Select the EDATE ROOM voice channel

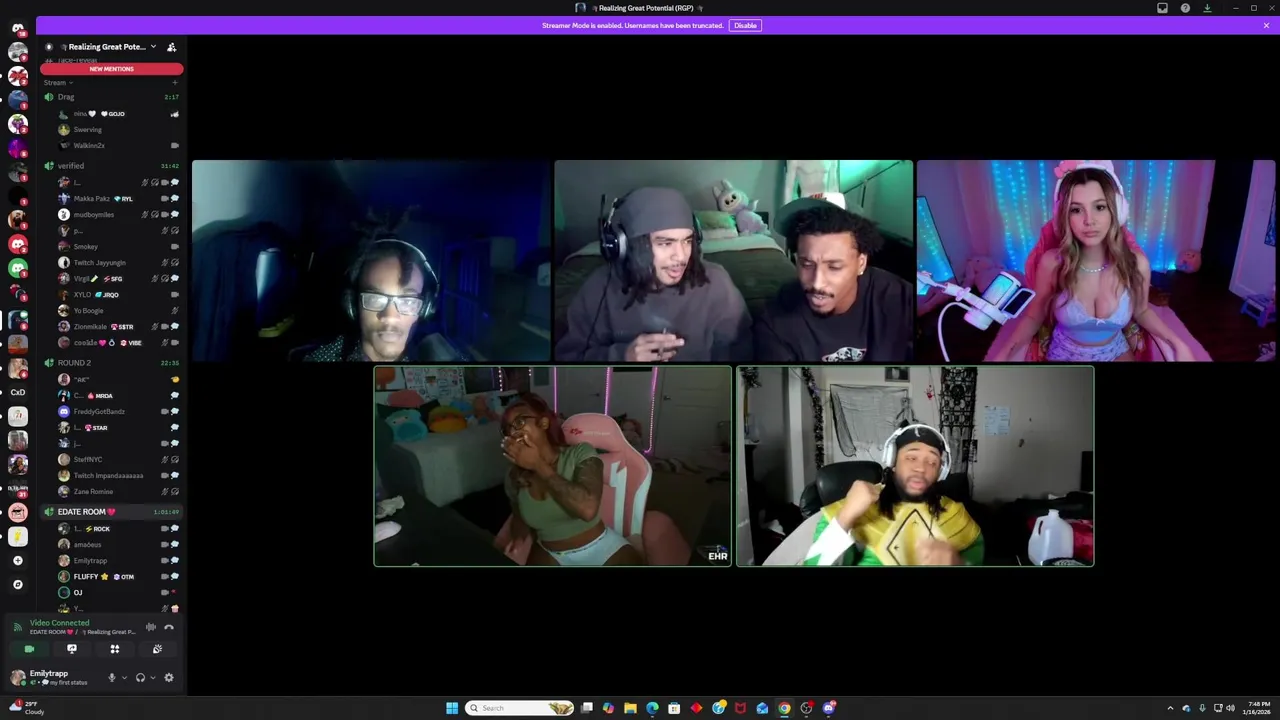[111, 512]
